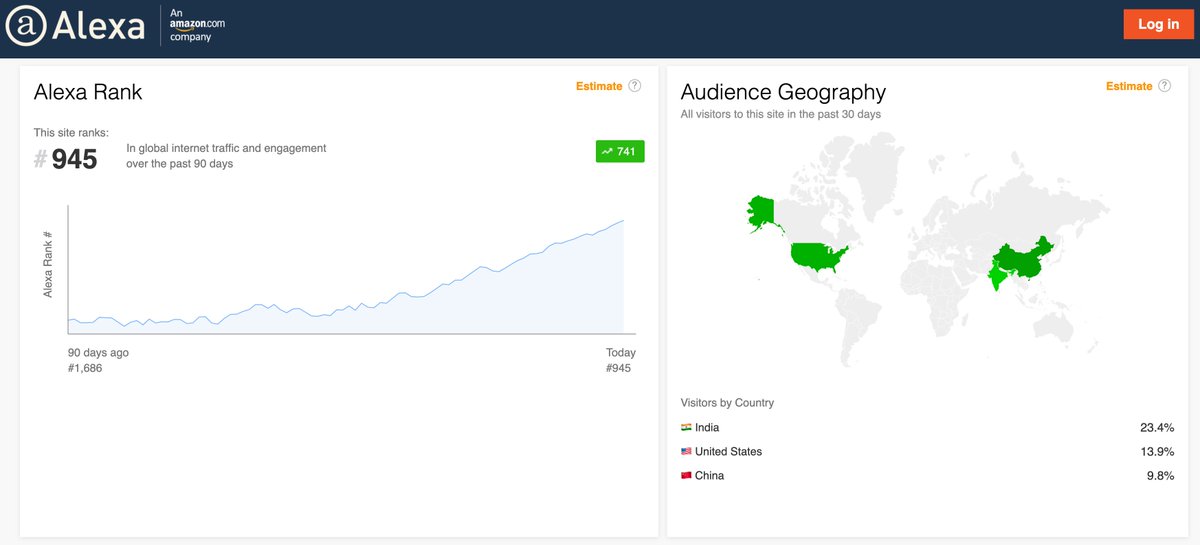Image resolution: width=1200 pixels, height=545 pixels.
Task: Click the India flag icon
Action: pyautogui.click(x=686, y=428)
